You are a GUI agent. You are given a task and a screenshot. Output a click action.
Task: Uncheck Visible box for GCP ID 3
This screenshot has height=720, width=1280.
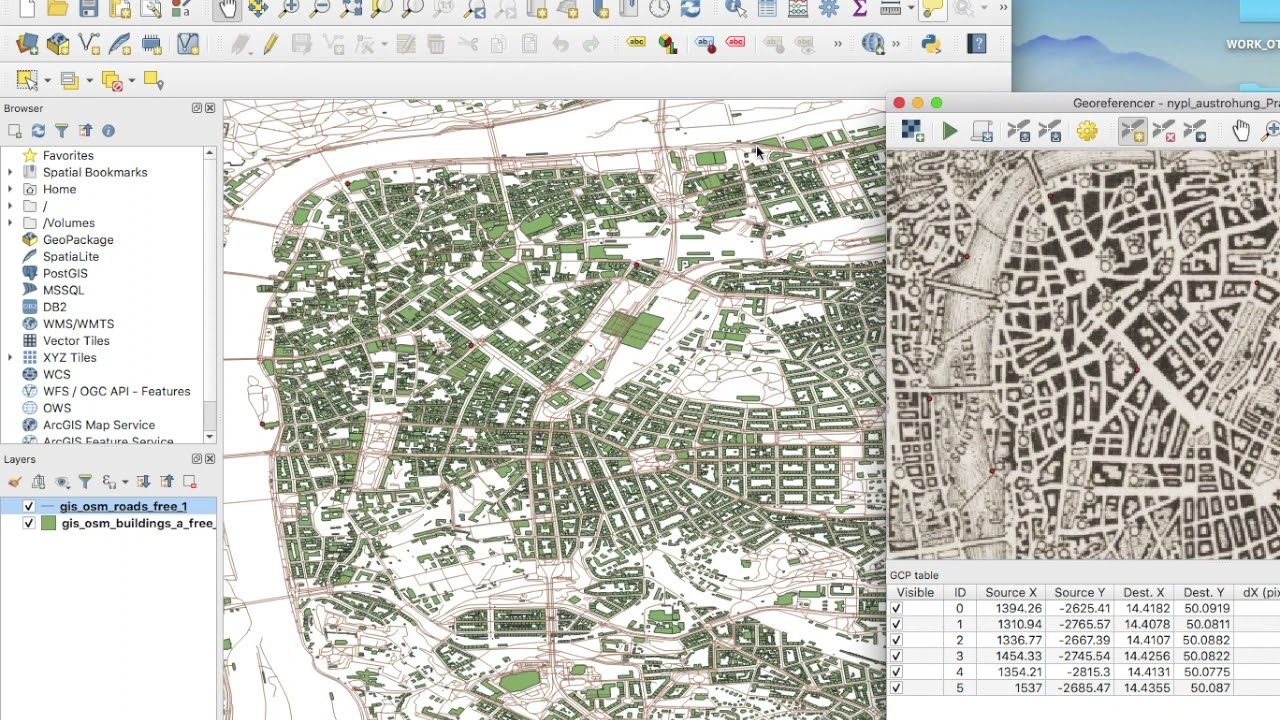[897, 657]
